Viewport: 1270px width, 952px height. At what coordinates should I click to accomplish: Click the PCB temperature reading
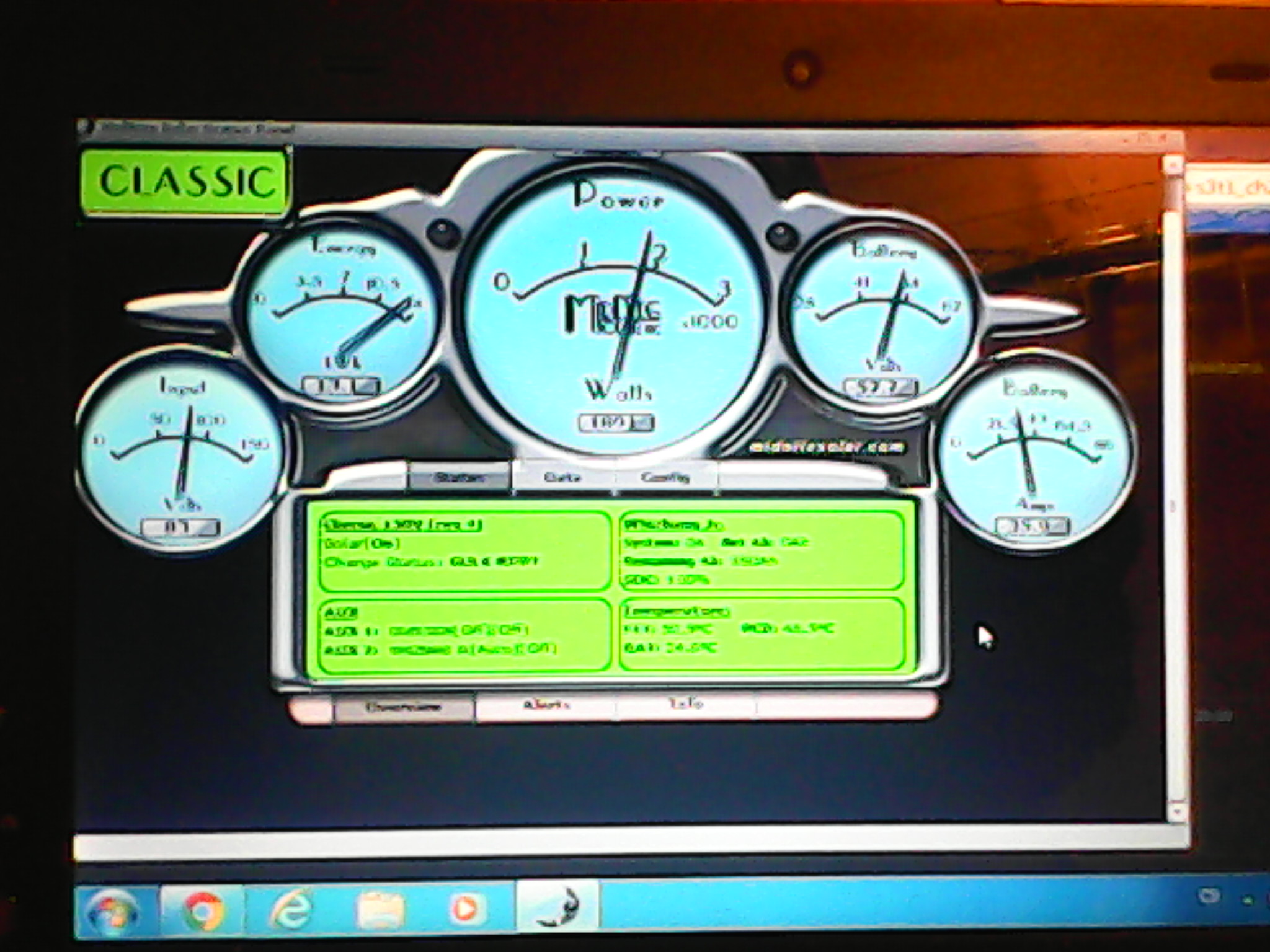click(788, 630)
